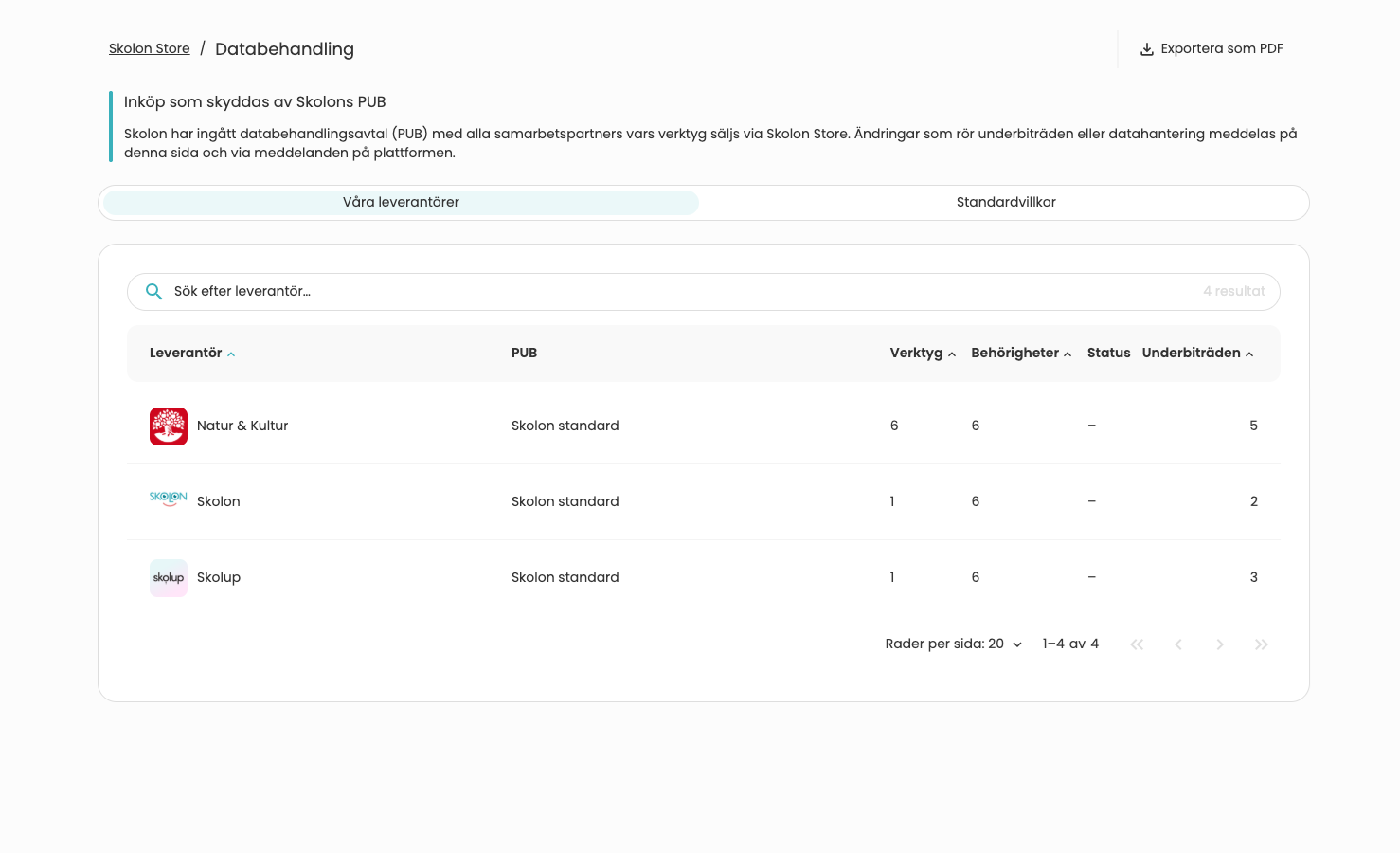Click the Skolon supplier name in the table

[219, 501]
